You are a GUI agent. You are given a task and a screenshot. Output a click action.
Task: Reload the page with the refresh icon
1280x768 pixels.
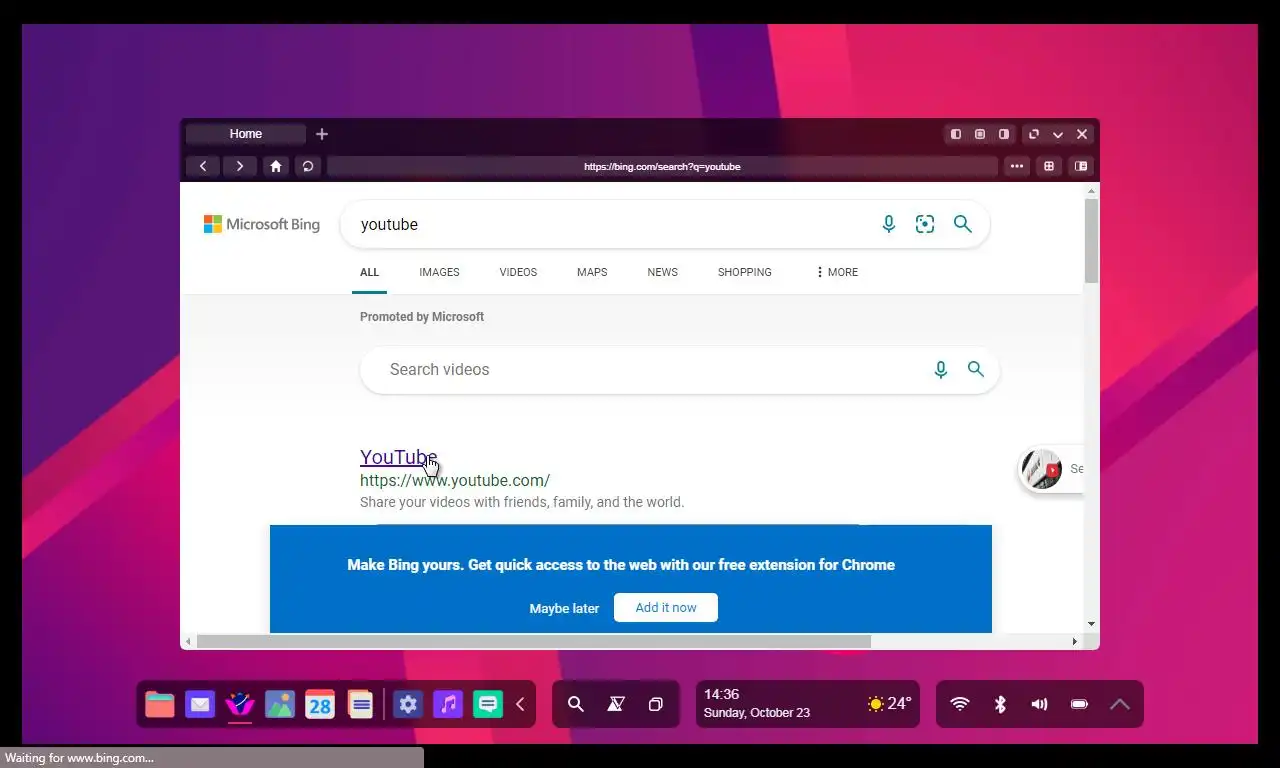click(x=308, y=166)
